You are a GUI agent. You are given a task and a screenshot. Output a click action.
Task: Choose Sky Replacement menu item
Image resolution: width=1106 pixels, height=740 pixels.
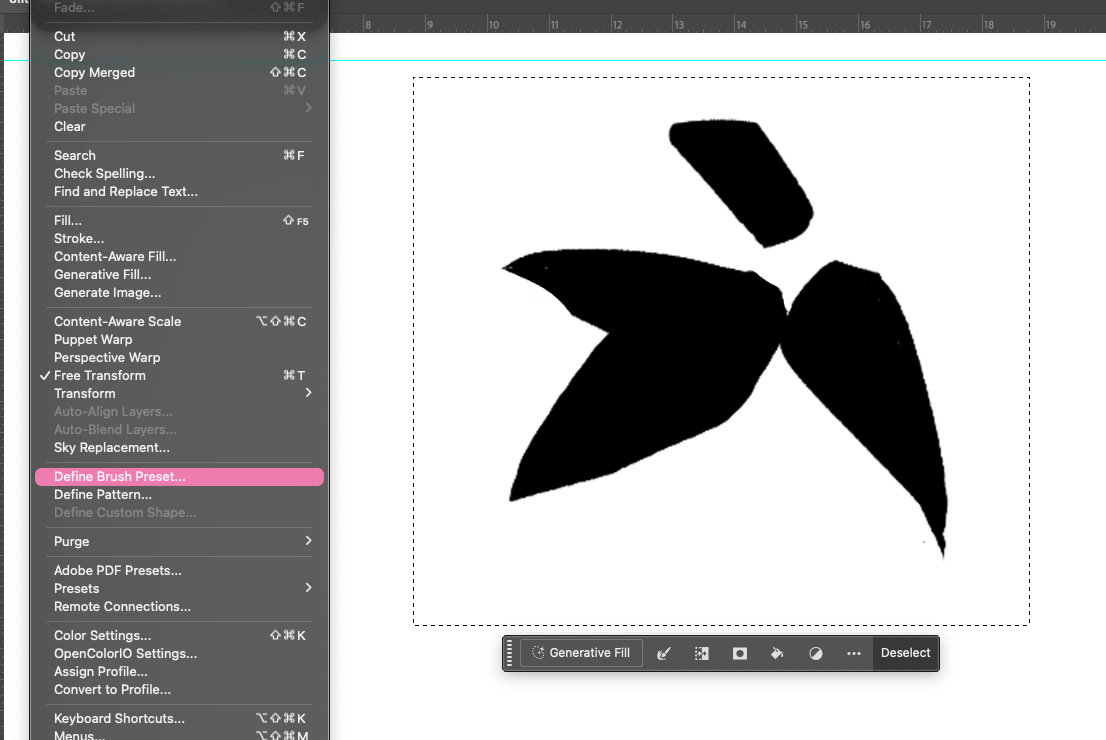point(179,448)
